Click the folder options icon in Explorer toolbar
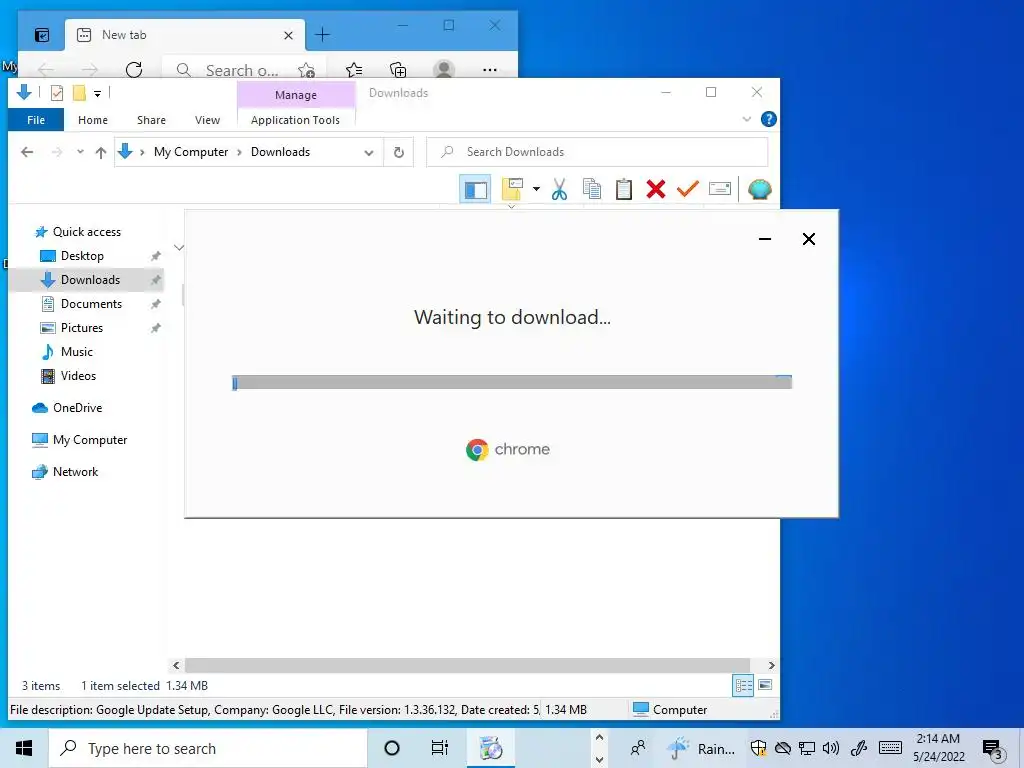 pos(512,189)
